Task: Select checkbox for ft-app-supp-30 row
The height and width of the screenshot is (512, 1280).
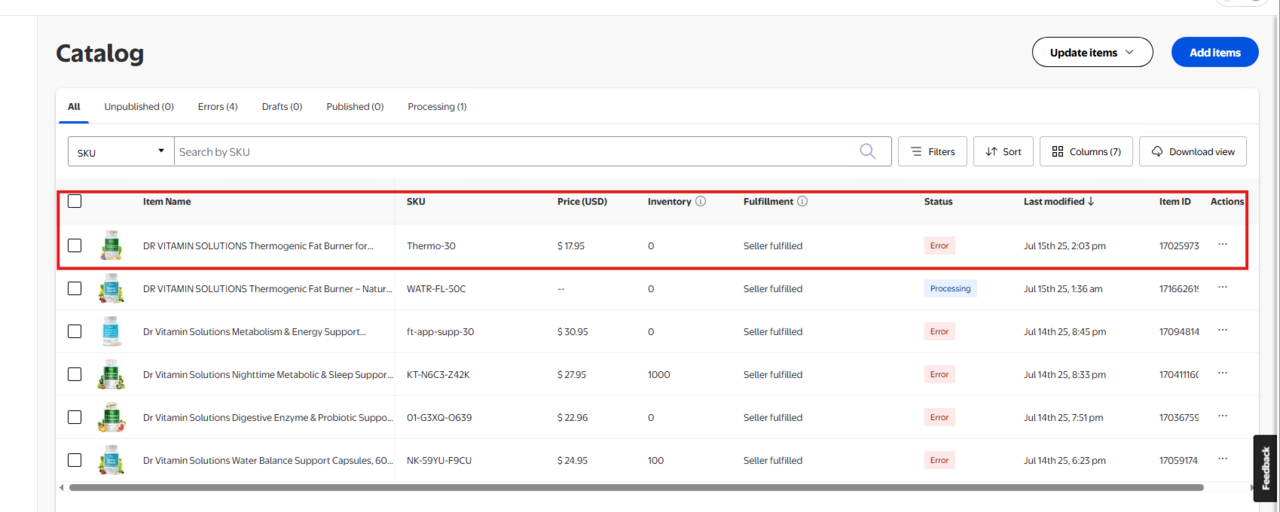Action: point(75,331)
